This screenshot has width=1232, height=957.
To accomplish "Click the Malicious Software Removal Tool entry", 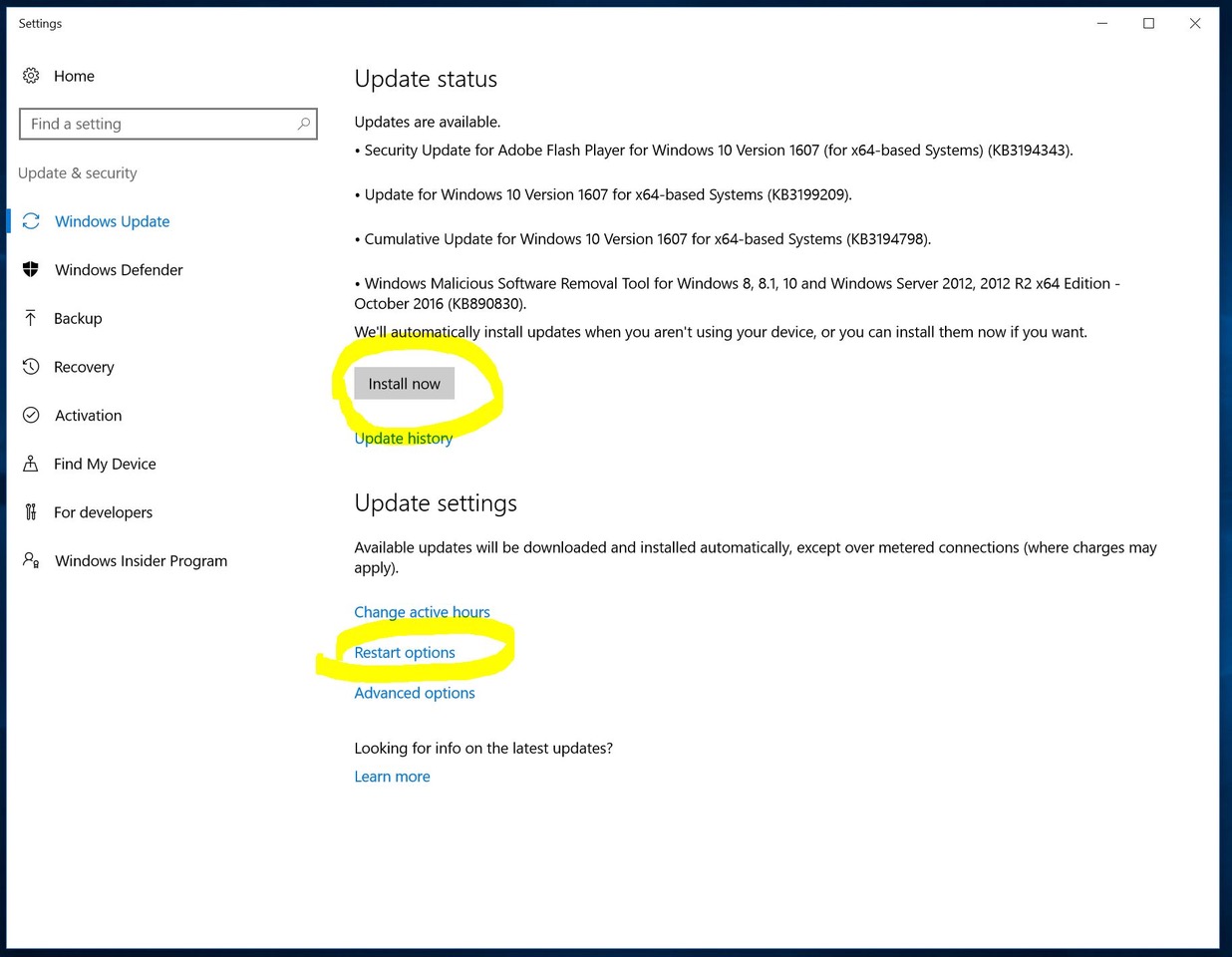I will (738, 293).
